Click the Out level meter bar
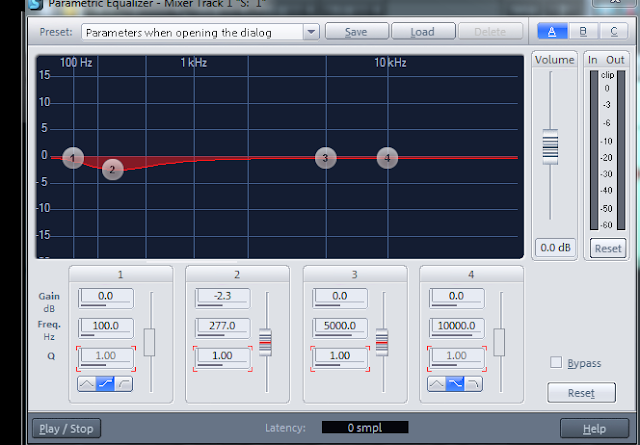640x445 pixels. click(621, 150)
